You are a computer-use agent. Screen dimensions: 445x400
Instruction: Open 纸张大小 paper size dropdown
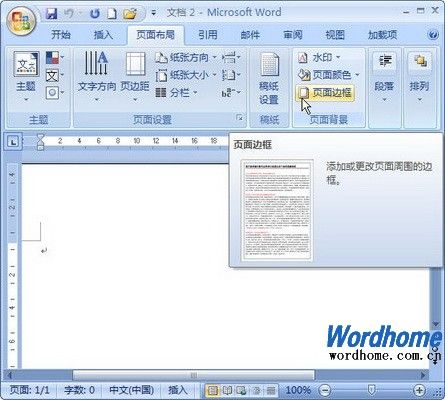(x=186, y=75)
